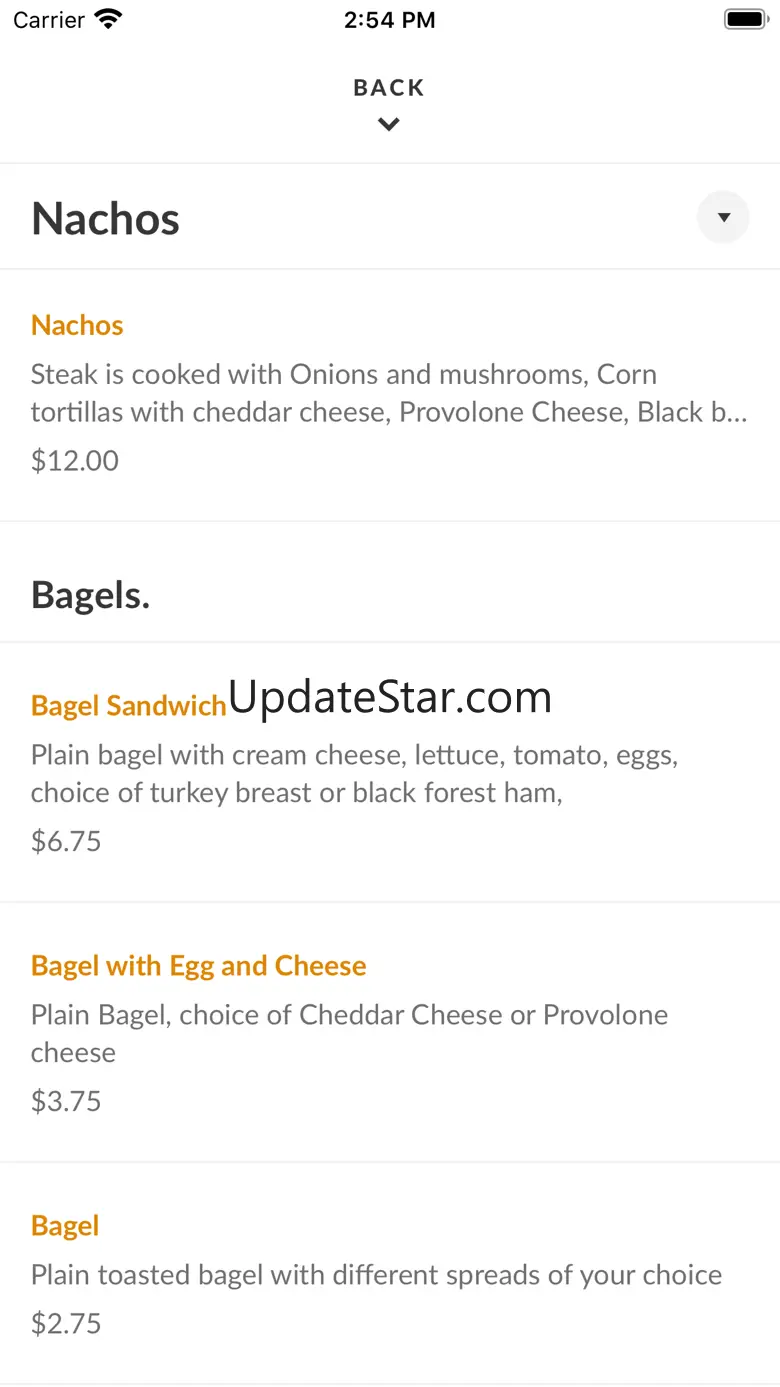Tap the Cheddar or Provolone description
Image resolution: width=780 pixels, height=1387 pixels.
tap(349, 1033)
